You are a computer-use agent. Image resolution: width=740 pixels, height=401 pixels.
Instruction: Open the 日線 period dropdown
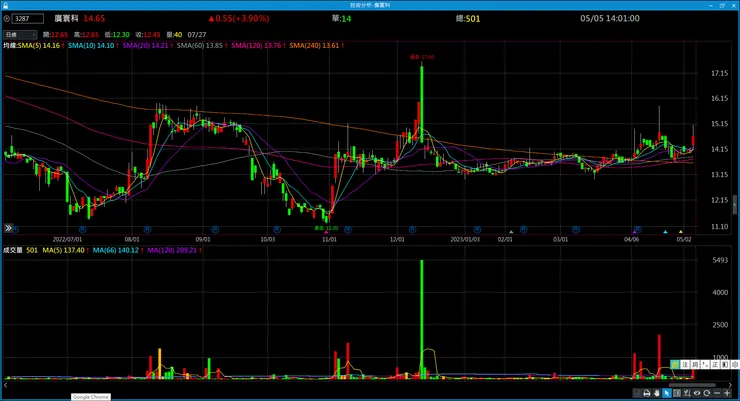(20, 34)
